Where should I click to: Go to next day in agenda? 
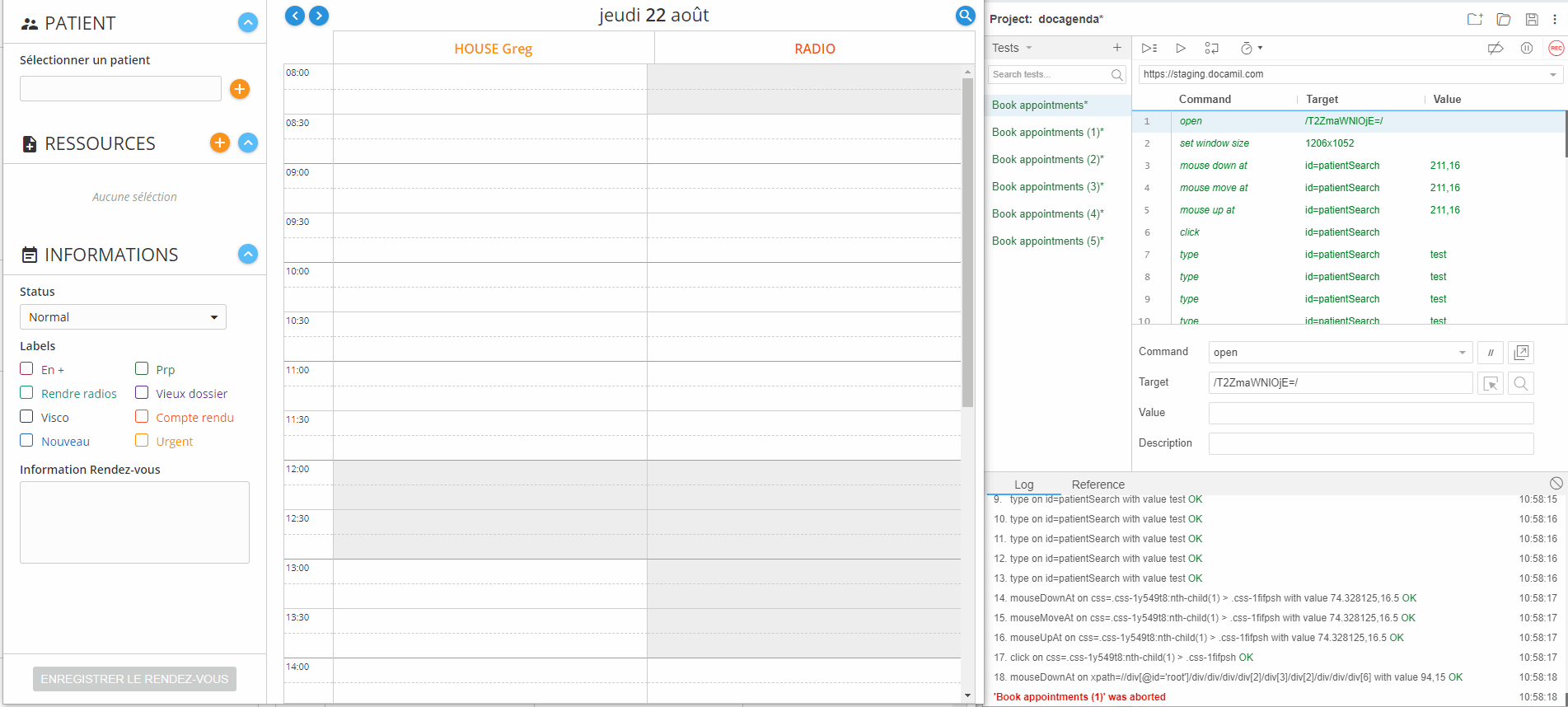[319, 15]
